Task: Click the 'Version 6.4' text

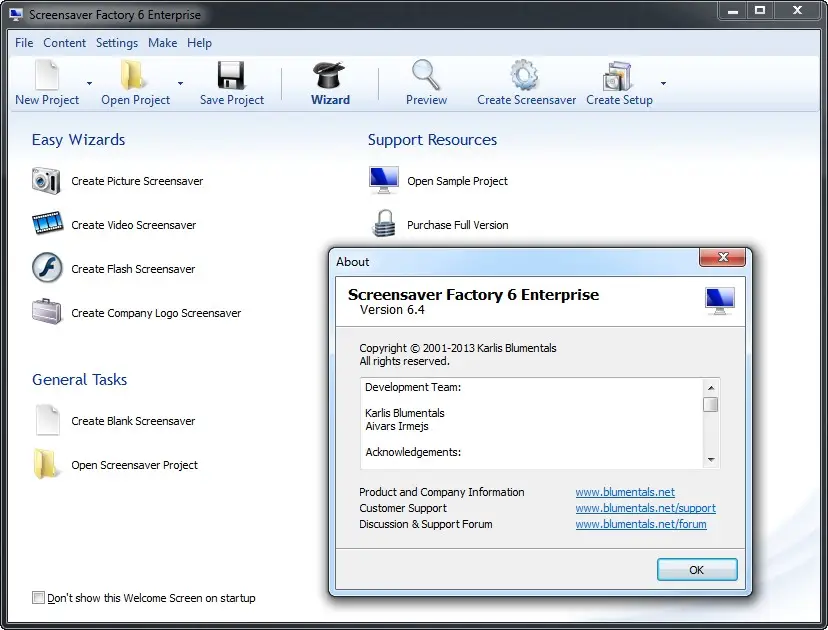Action: pos(392,310)
